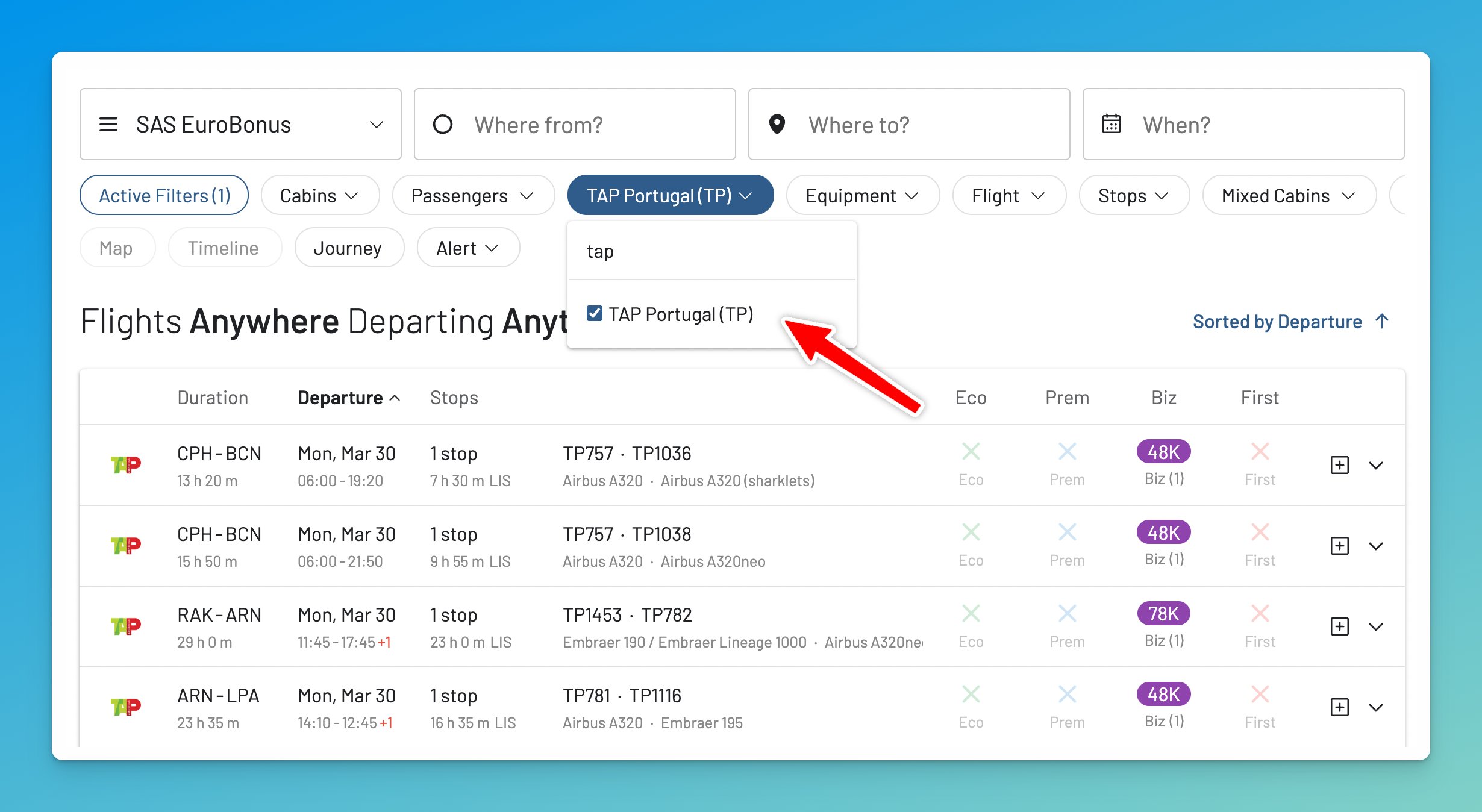Viewport: 1482px width, 812px height.
Task: Click the TAP airline logo on ARN-LPA row
Action: point(126,707)
